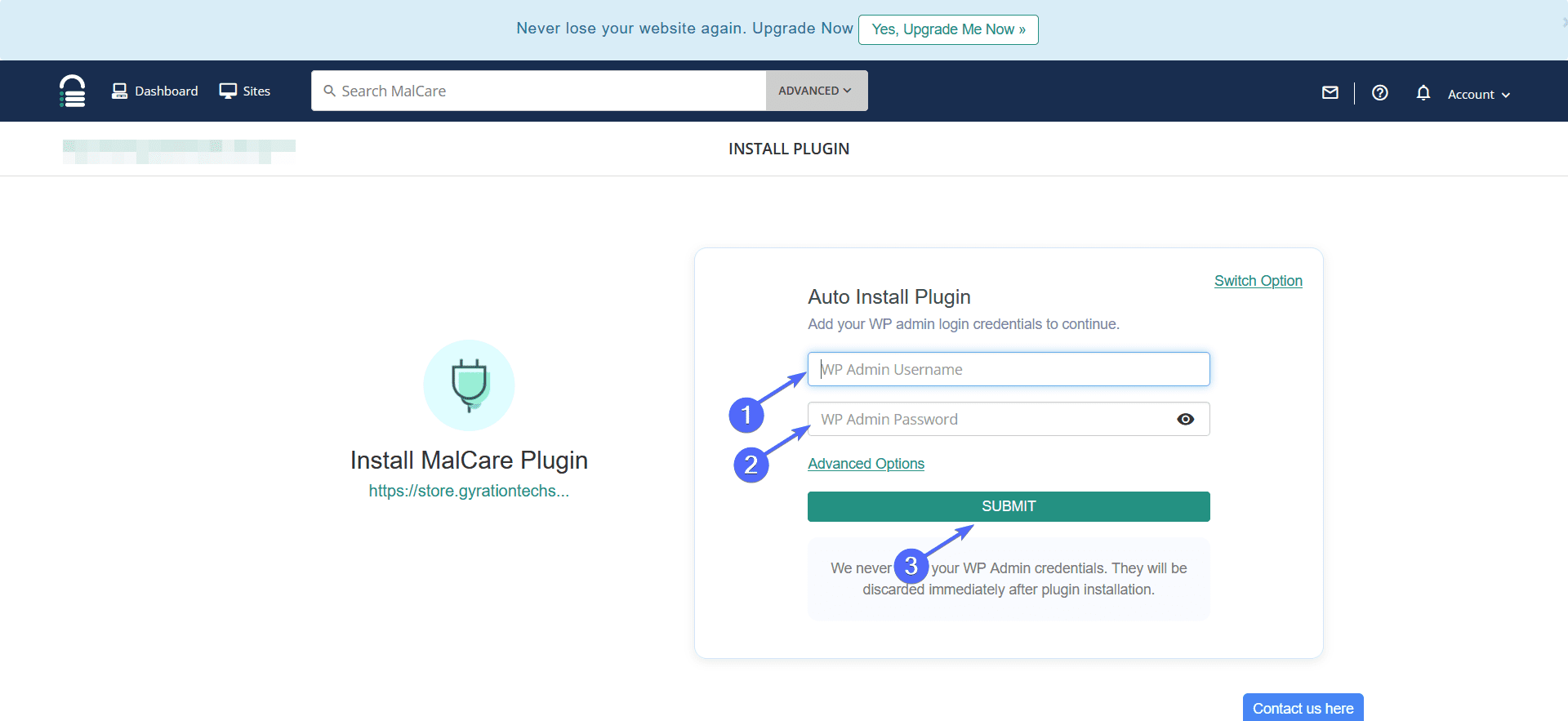Open the store.gyrationtechs site link
The width and height of the screenshot is (1568, 721).
tap(469, 491)
